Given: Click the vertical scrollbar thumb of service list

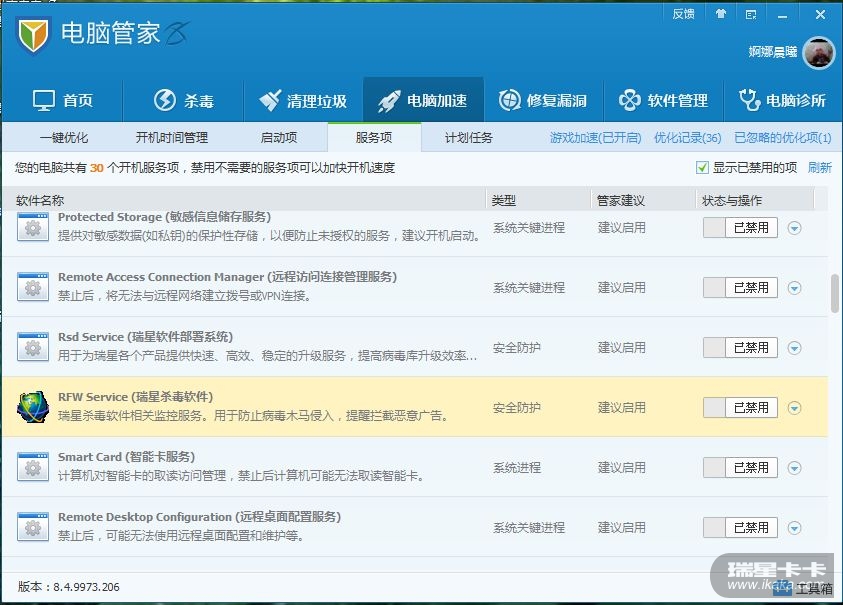Looking at the screenshot, I should 834,293.
